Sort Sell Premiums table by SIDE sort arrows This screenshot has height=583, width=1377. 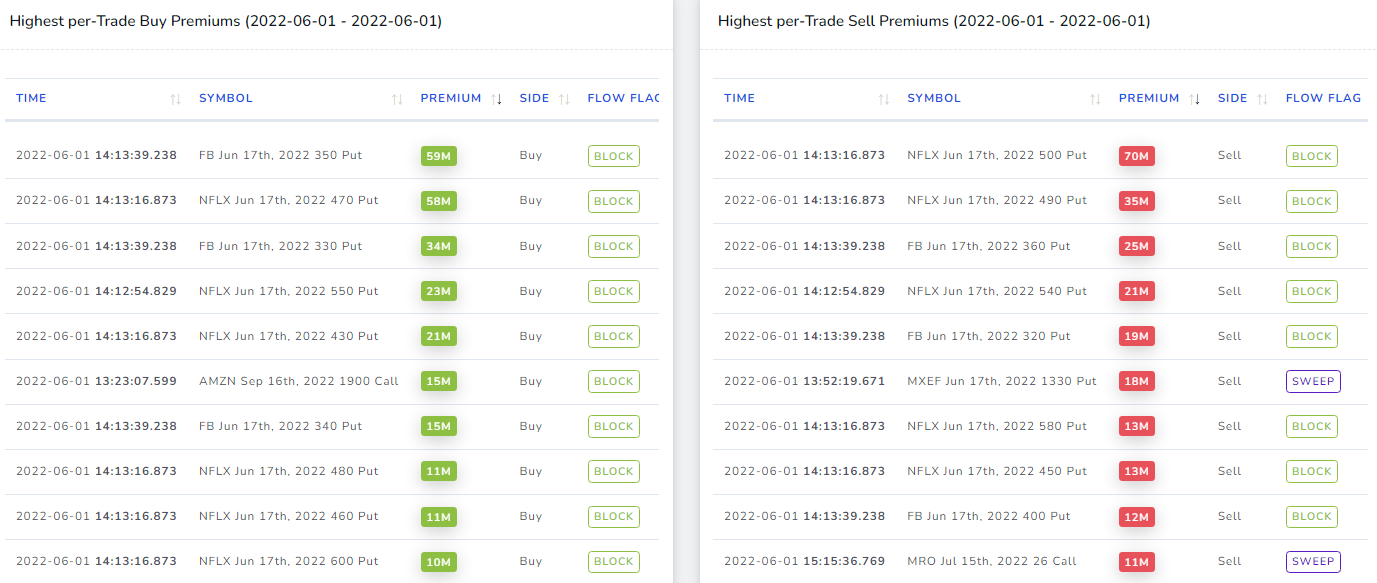[1262, 99]
